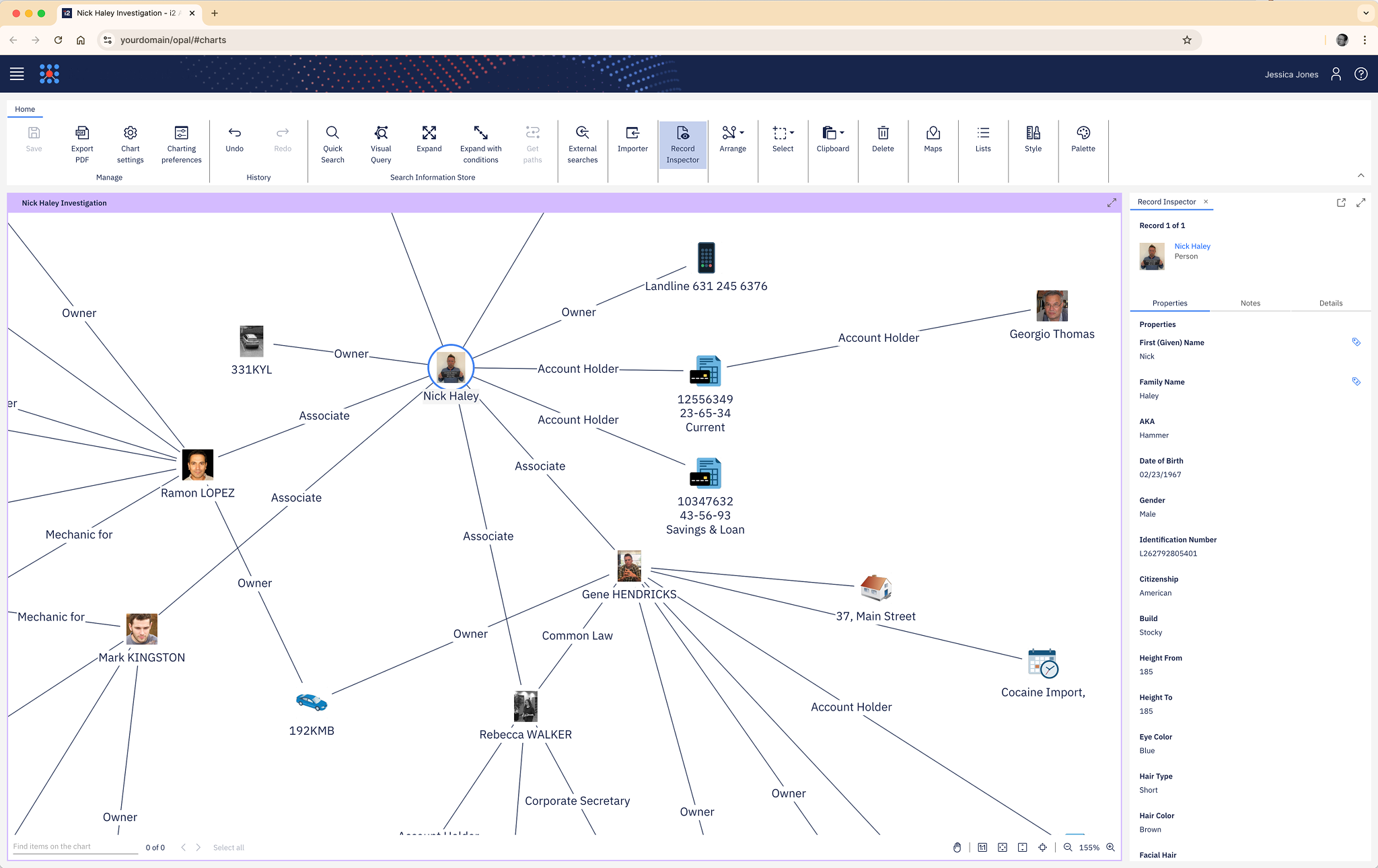Open Charting preferences

pos(182,144)
